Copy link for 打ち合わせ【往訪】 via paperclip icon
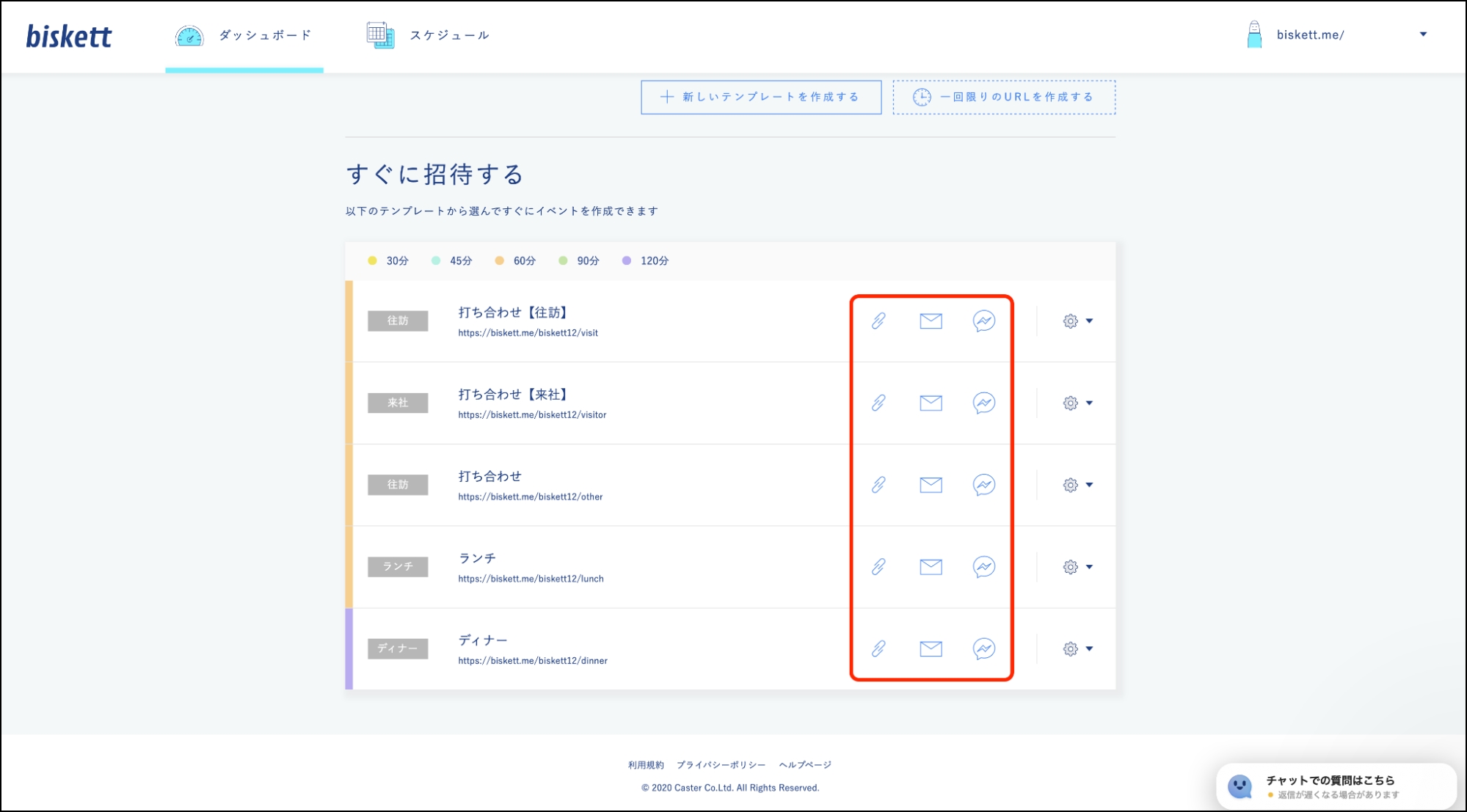 [878, 321]
